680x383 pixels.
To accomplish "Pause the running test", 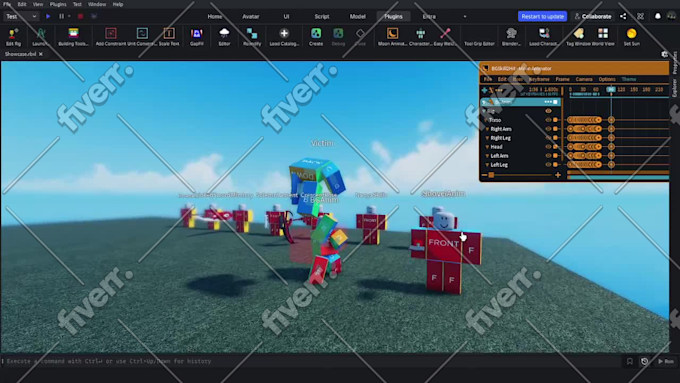I will point(62,16).
